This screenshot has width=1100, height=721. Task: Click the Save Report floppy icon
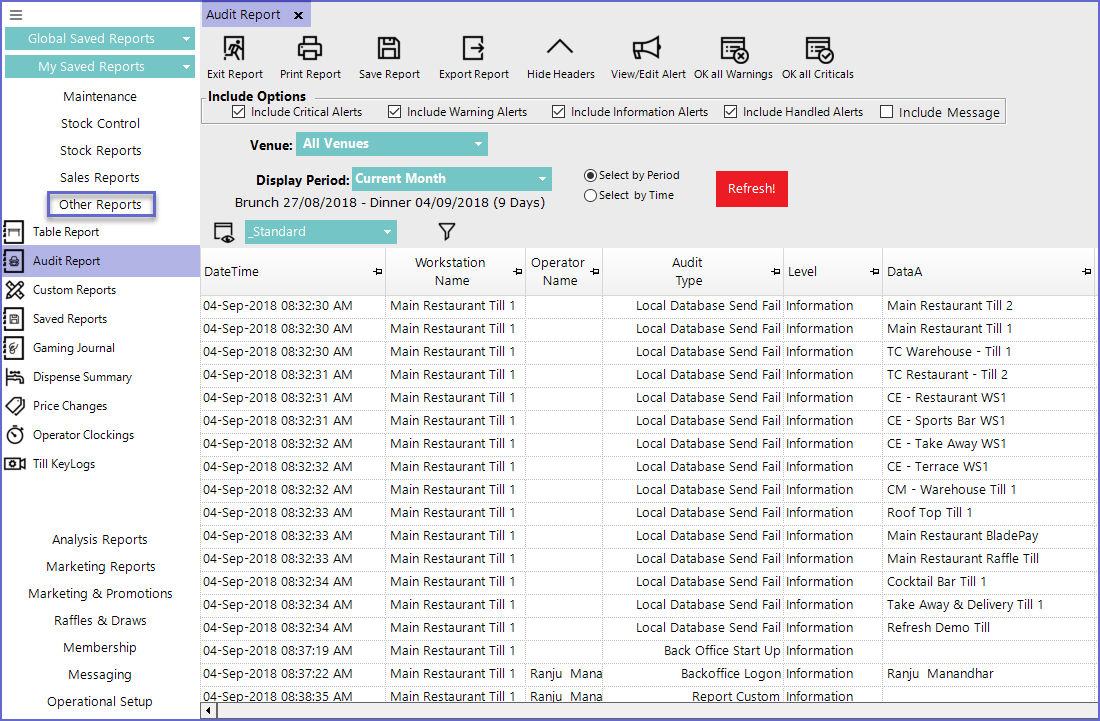click(389, 49)
